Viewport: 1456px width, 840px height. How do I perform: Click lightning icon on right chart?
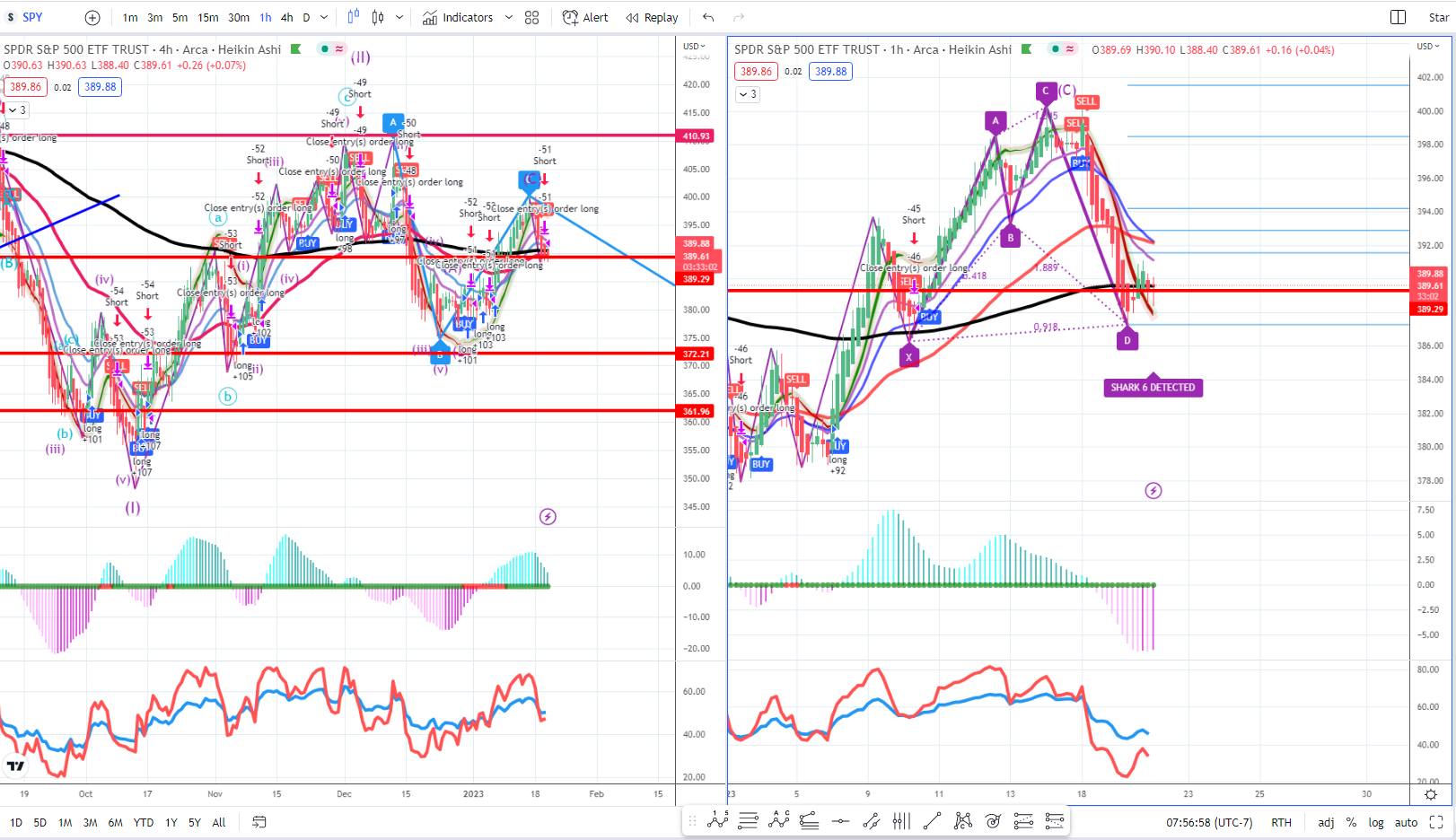click(1153, 490)
